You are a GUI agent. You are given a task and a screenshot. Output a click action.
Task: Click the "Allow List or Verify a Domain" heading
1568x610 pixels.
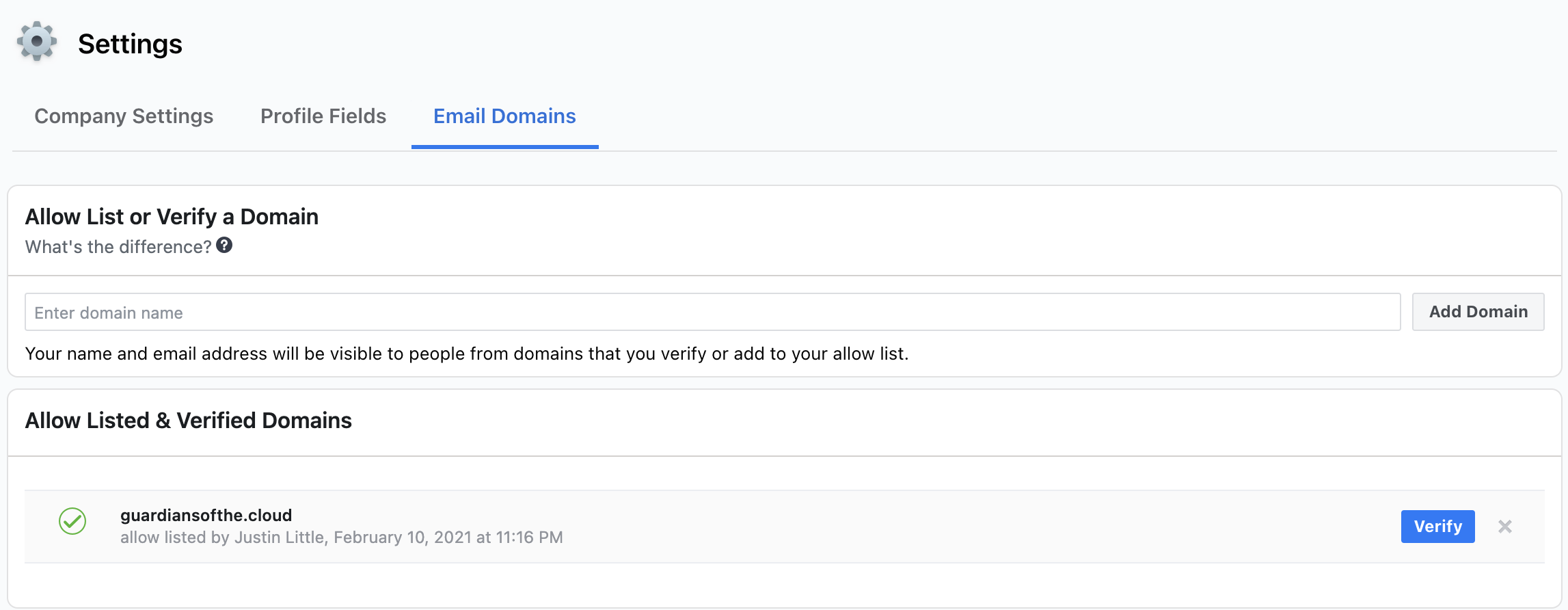pos(172,217)
